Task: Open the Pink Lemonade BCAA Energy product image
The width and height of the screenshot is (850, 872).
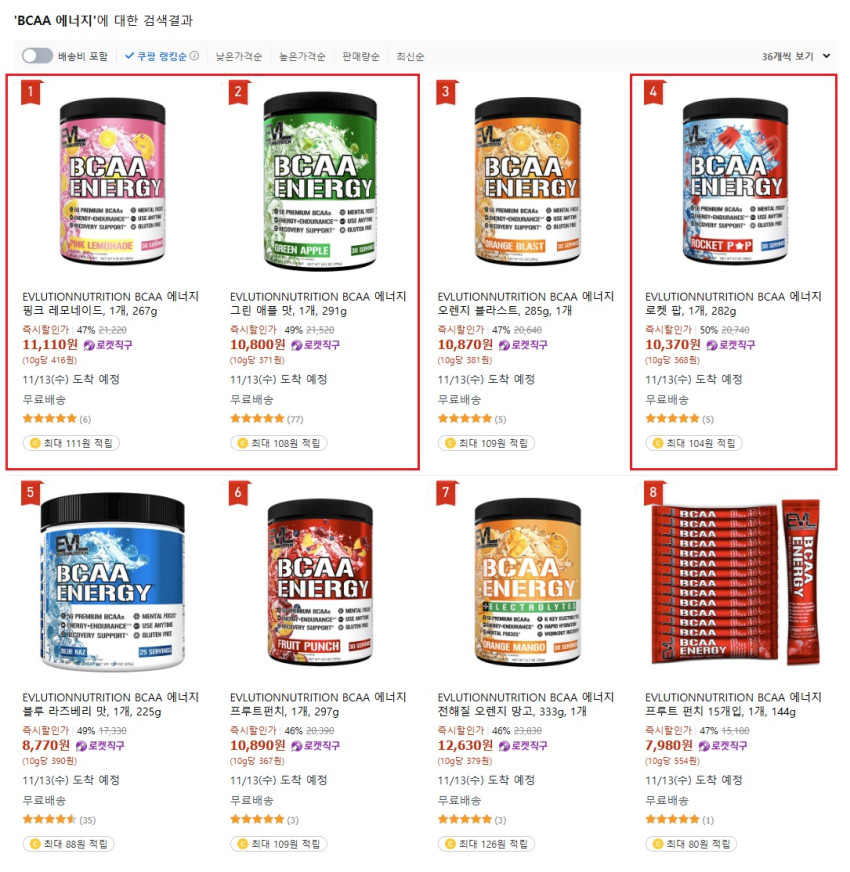Action: click(112, 181)
